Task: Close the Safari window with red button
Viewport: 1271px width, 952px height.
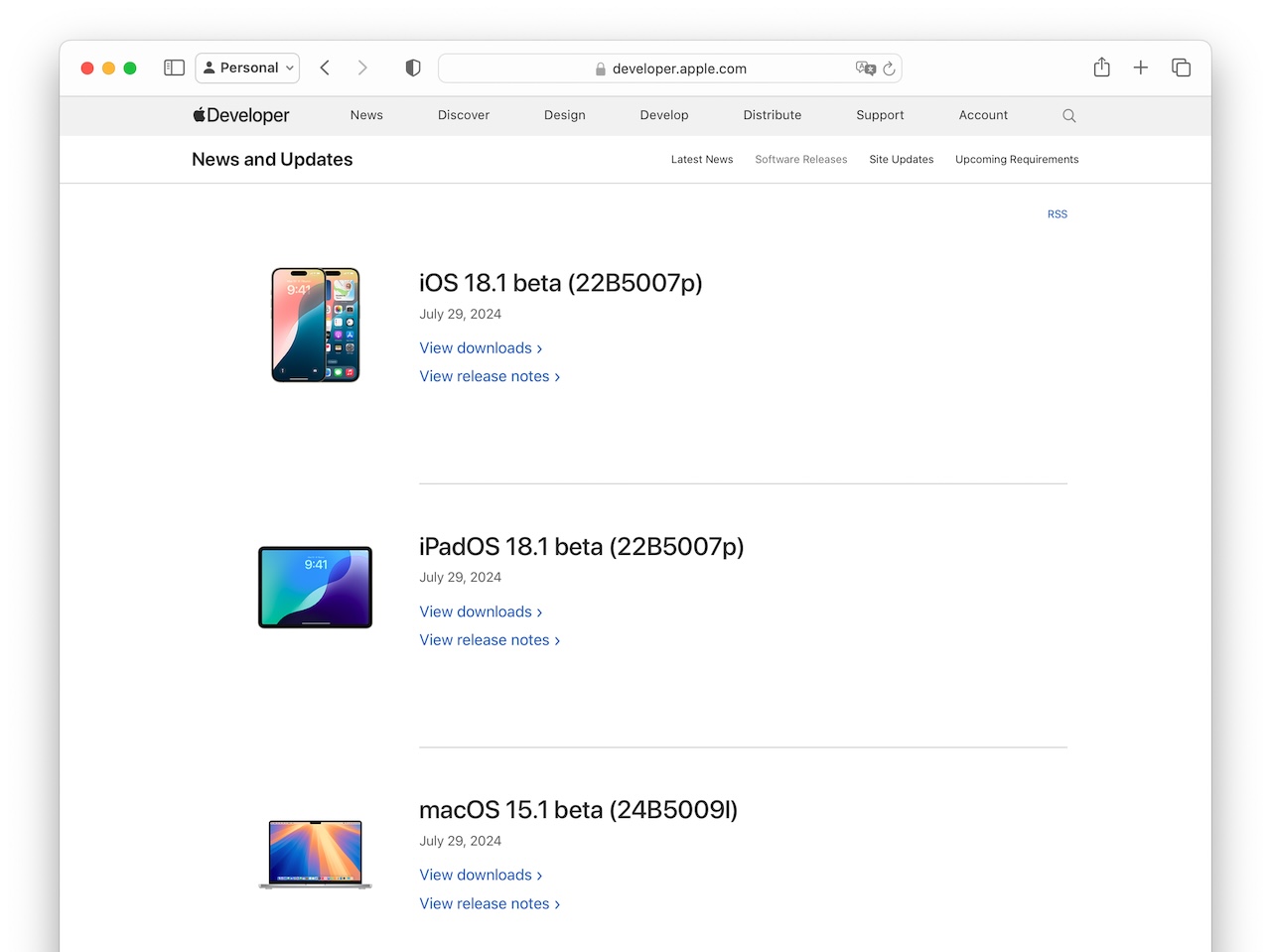Action: 87,68
